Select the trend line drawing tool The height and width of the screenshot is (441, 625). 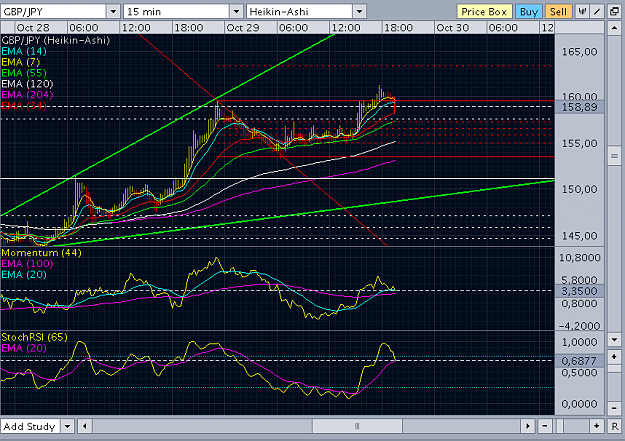tap(597, 12)
